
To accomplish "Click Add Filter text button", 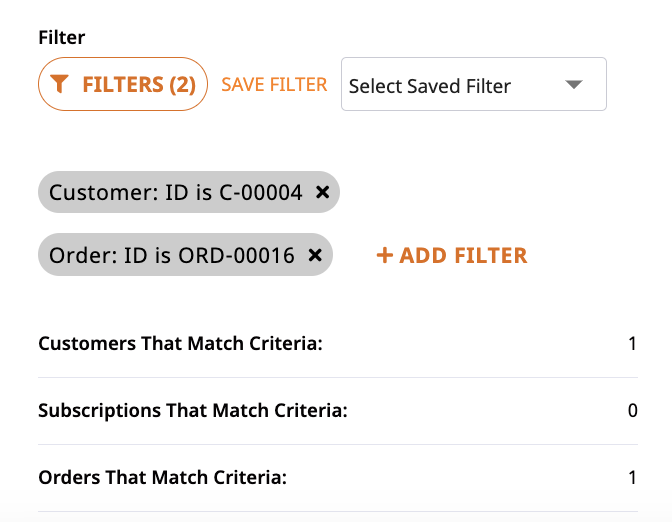I will 452,255.
